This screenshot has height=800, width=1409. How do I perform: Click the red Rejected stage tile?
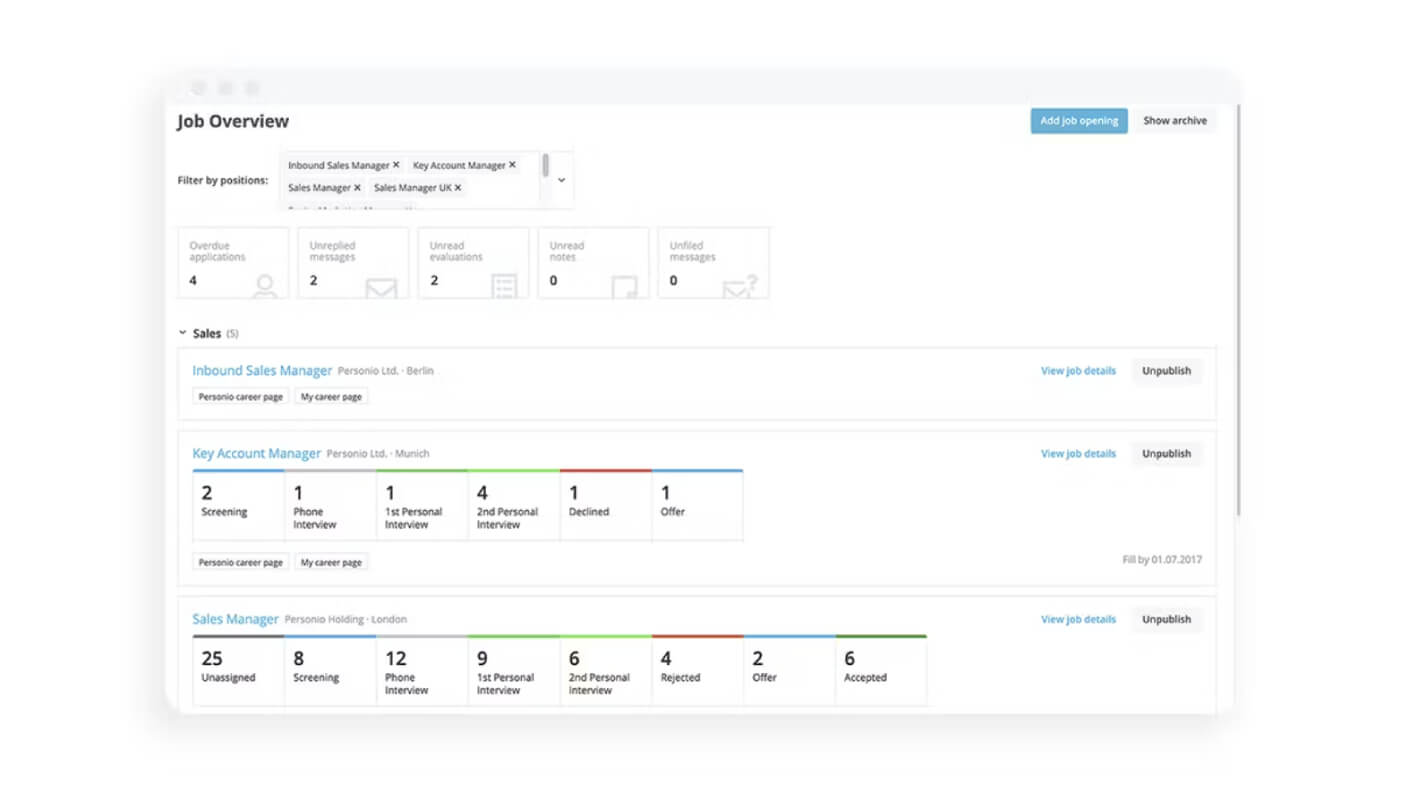(x=698, y=670)
